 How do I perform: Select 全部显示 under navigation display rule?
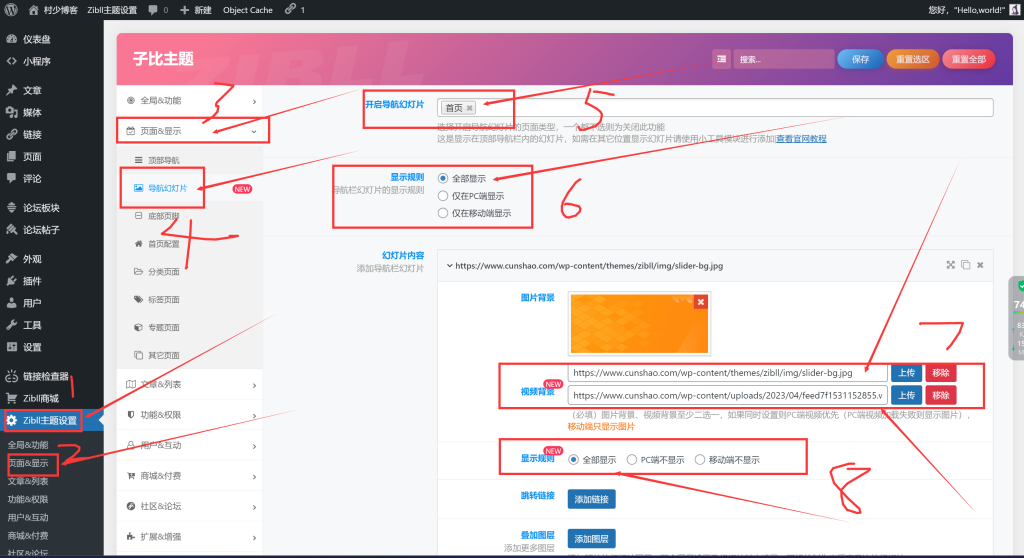(443, 178)
